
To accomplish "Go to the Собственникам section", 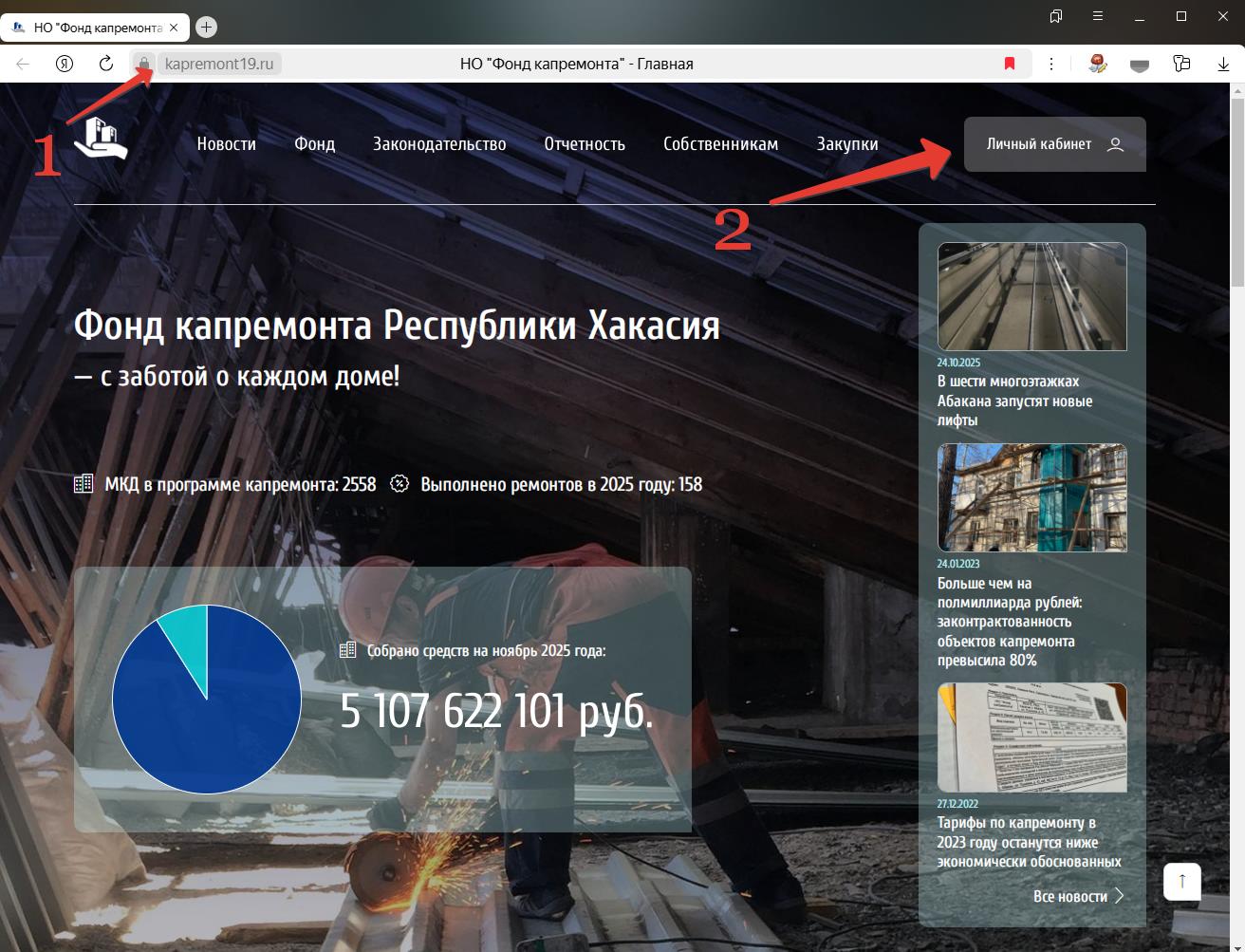I will [720, 144].
